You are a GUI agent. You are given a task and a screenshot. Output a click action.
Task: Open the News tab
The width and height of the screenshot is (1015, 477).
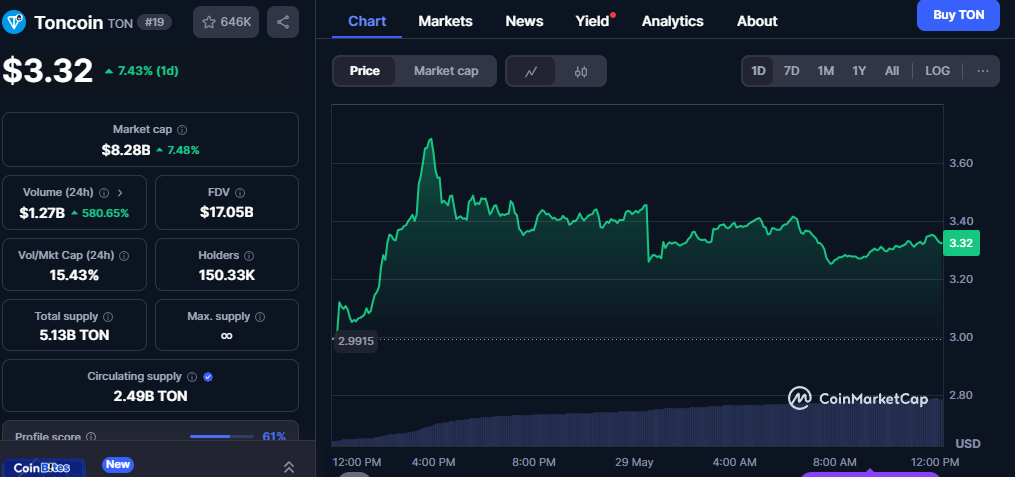click(524, 21)
